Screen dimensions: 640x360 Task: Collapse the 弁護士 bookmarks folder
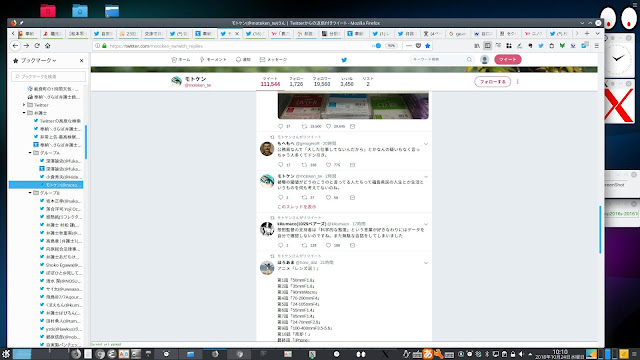24,113
